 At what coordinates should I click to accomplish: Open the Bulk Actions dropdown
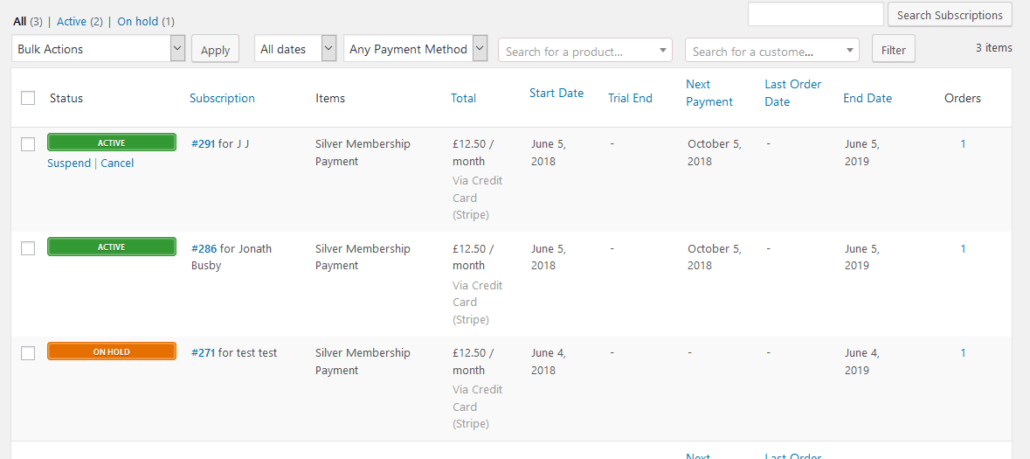click(99, 49)
